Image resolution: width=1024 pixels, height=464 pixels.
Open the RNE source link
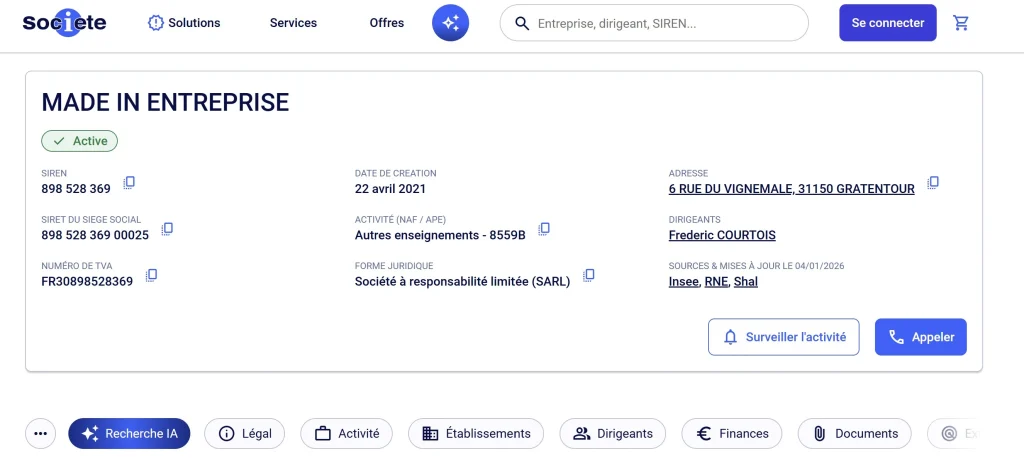coord(716,282)
